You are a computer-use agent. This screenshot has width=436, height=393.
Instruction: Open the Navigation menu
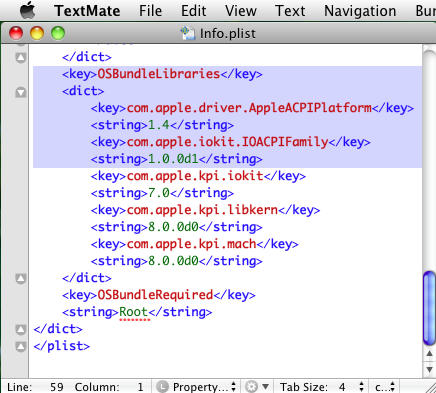[360, 11]
